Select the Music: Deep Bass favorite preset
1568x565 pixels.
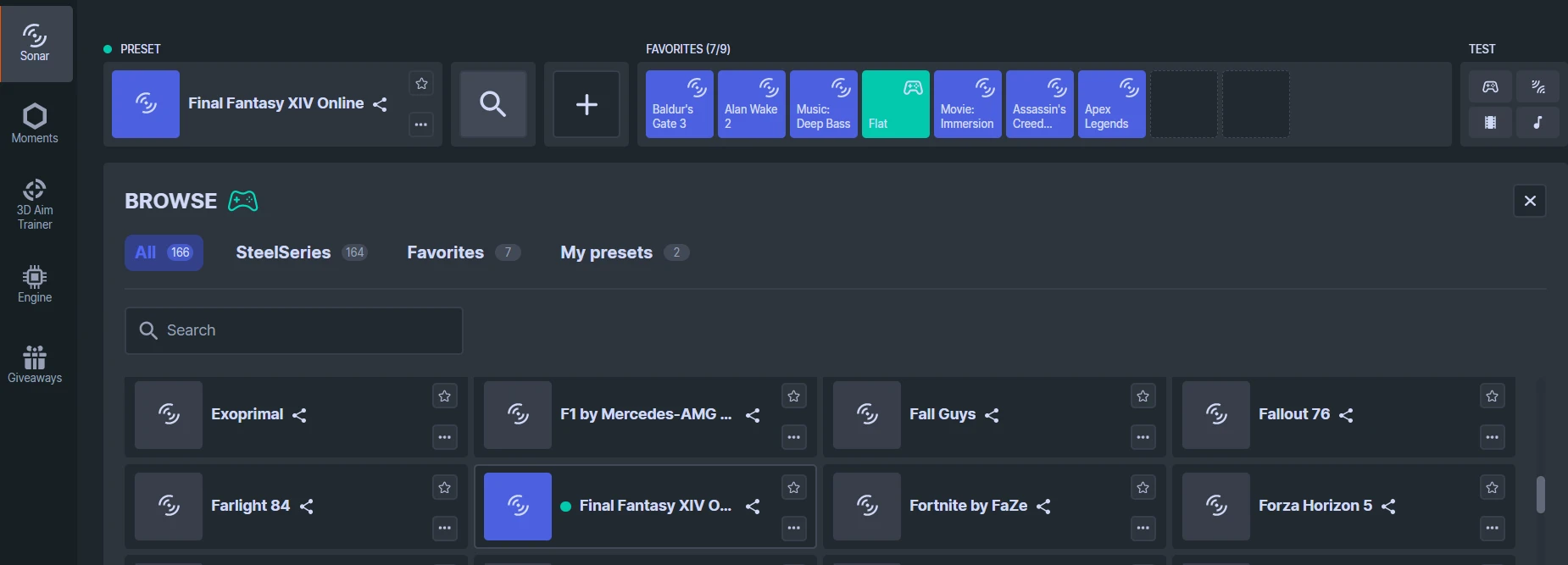(824, 104)
